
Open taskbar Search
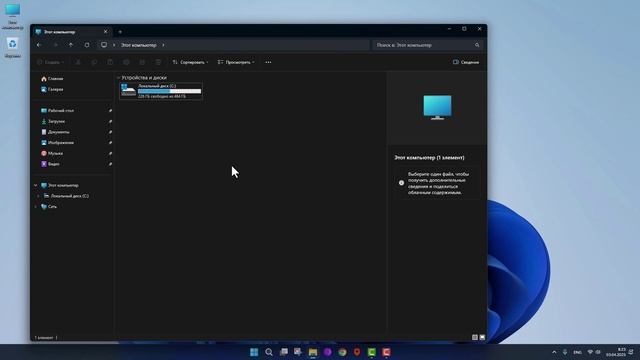269,352
